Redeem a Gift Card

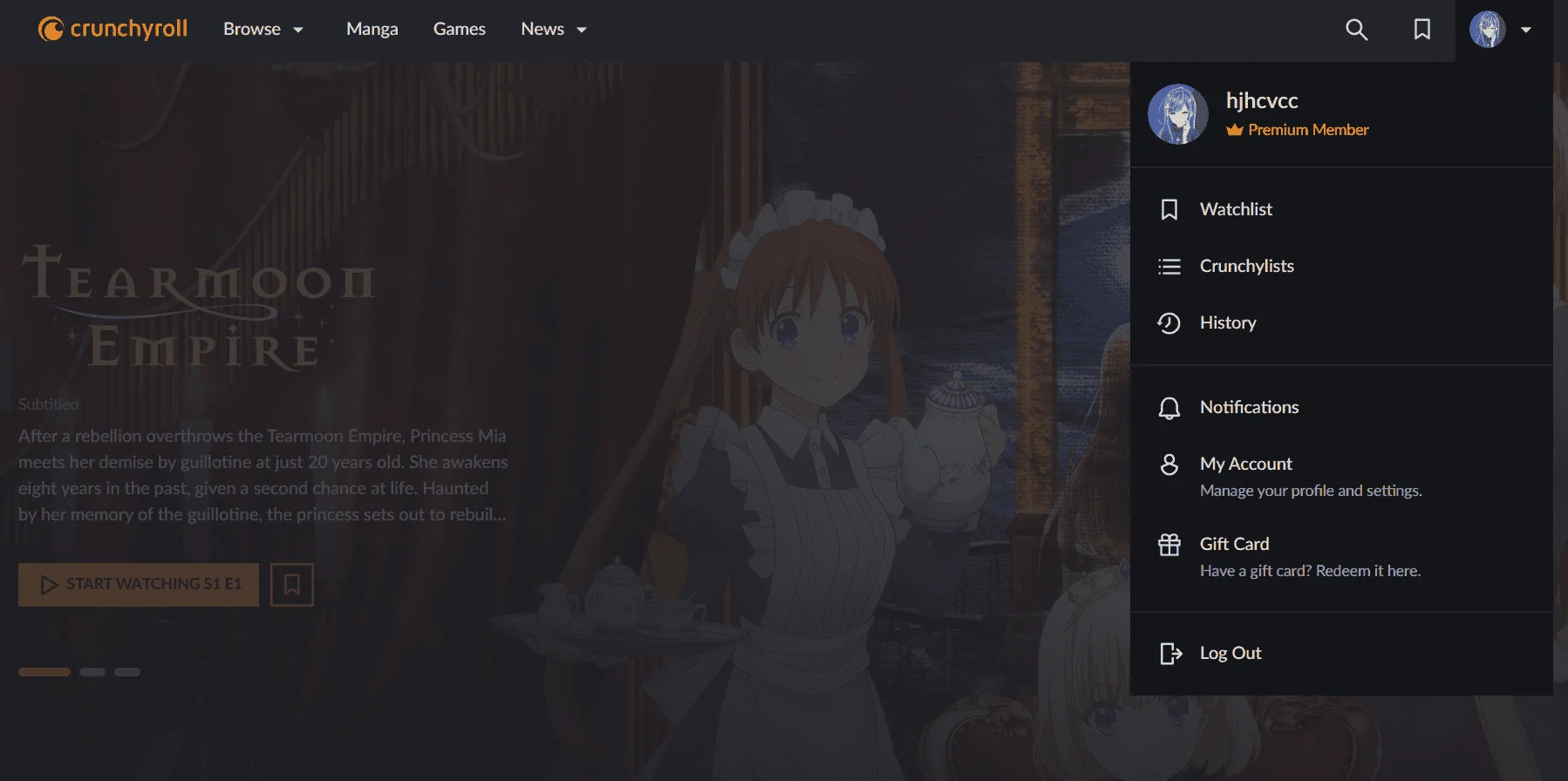[x=1341, y=556]
